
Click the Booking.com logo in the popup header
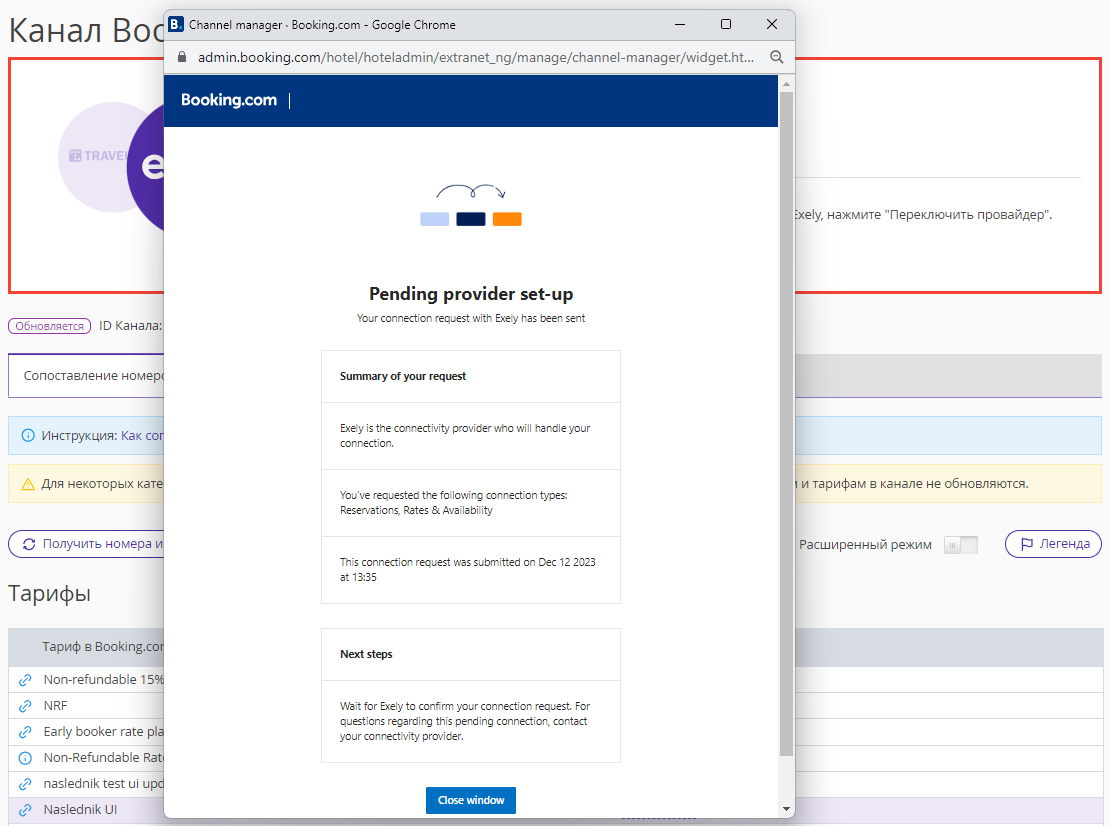click(229, 100)
